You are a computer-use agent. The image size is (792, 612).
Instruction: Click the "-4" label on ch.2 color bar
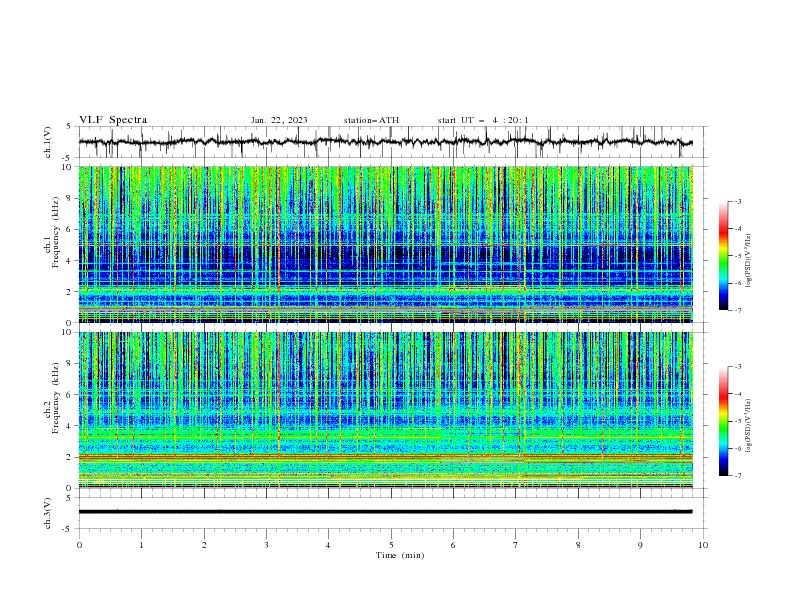[x=738, y=394]
